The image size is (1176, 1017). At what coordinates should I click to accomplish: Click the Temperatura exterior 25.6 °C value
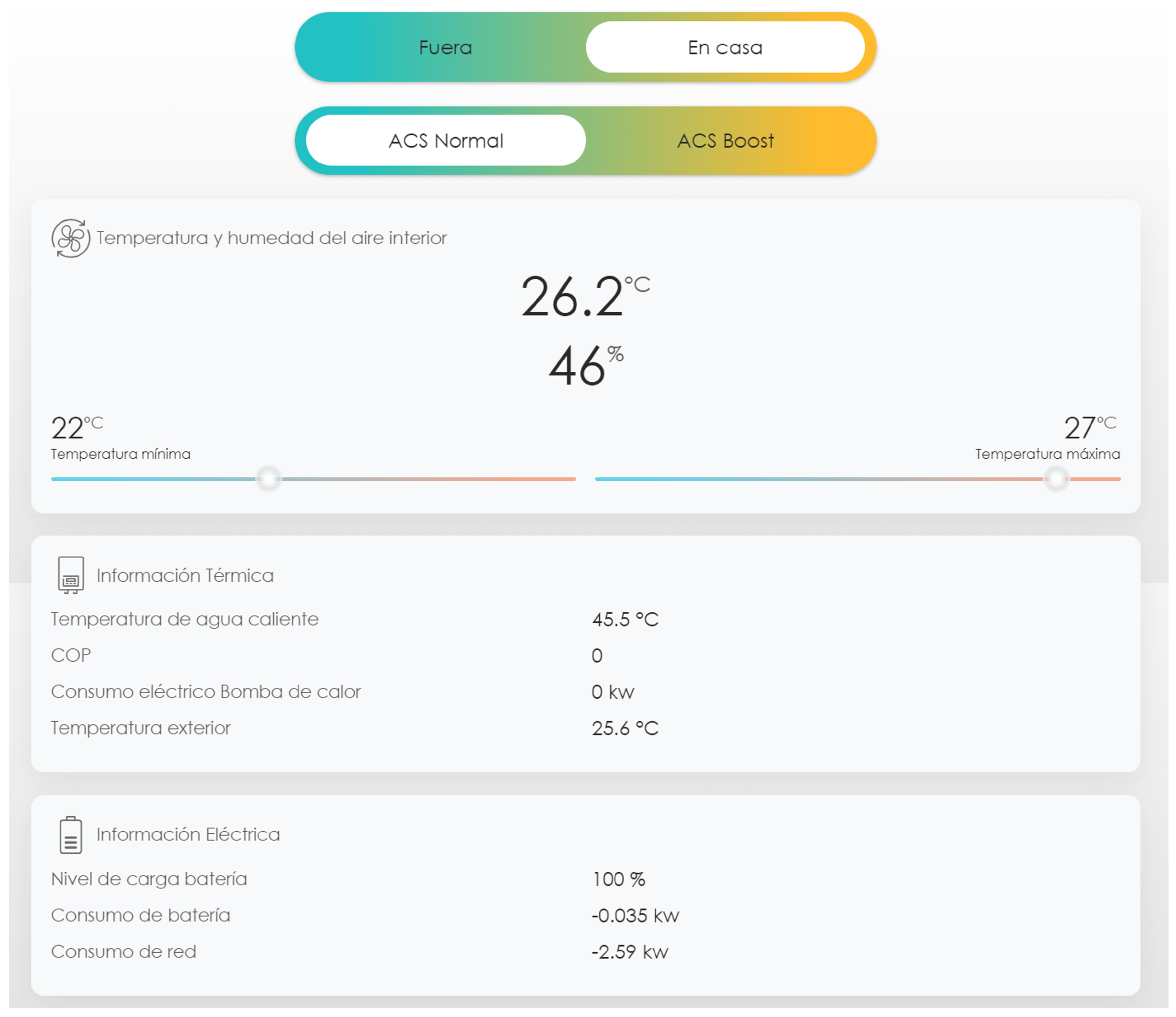625,728
